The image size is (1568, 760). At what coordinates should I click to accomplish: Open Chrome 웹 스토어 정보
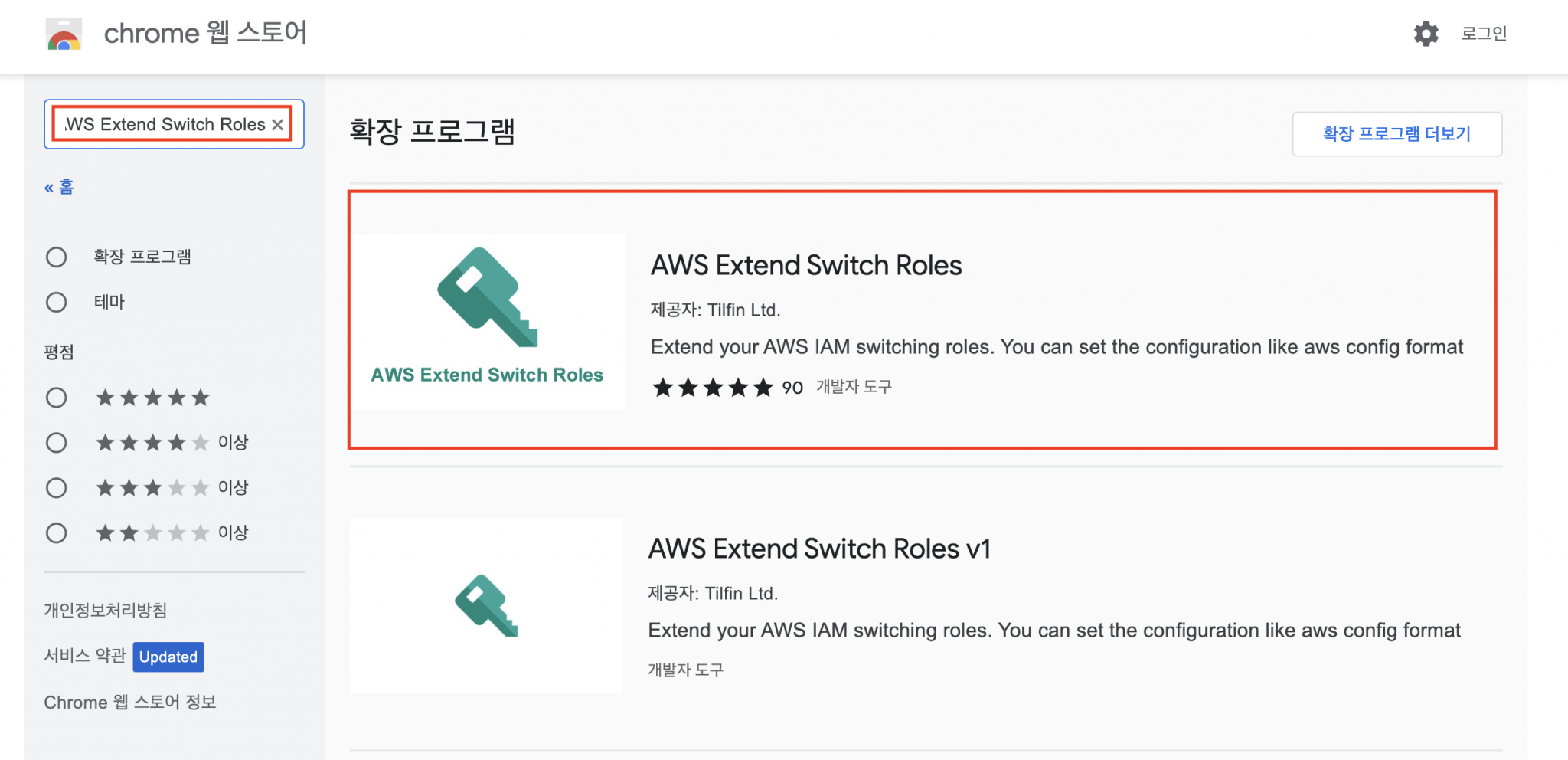tap(131, 702)
